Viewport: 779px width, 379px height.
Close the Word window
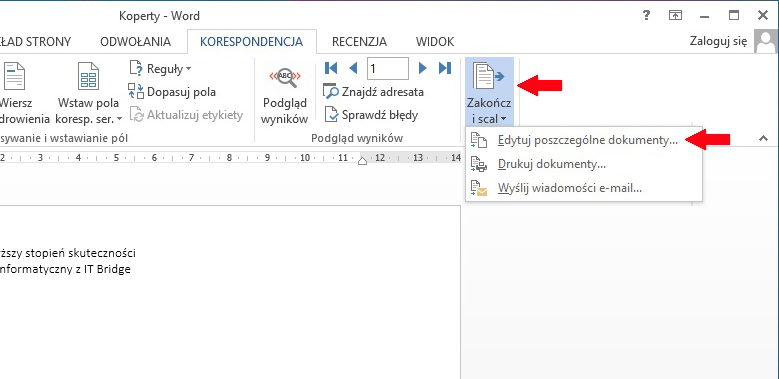click(763, 16)
